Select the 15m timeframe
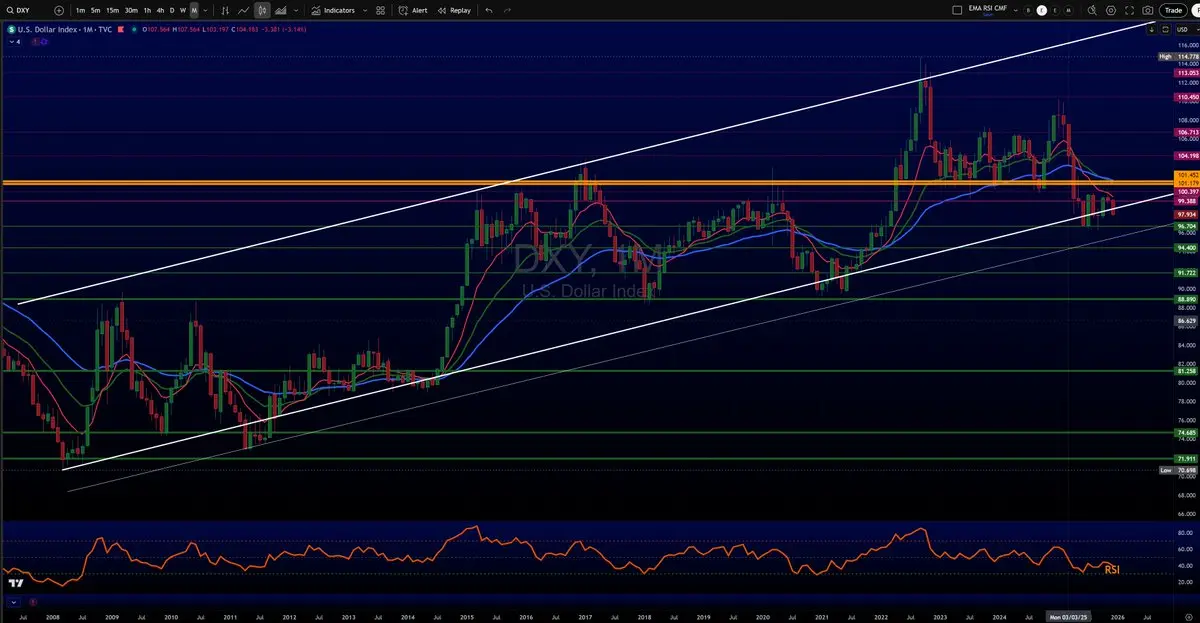This screenshot has height=623, width=1200. point(112,10)
